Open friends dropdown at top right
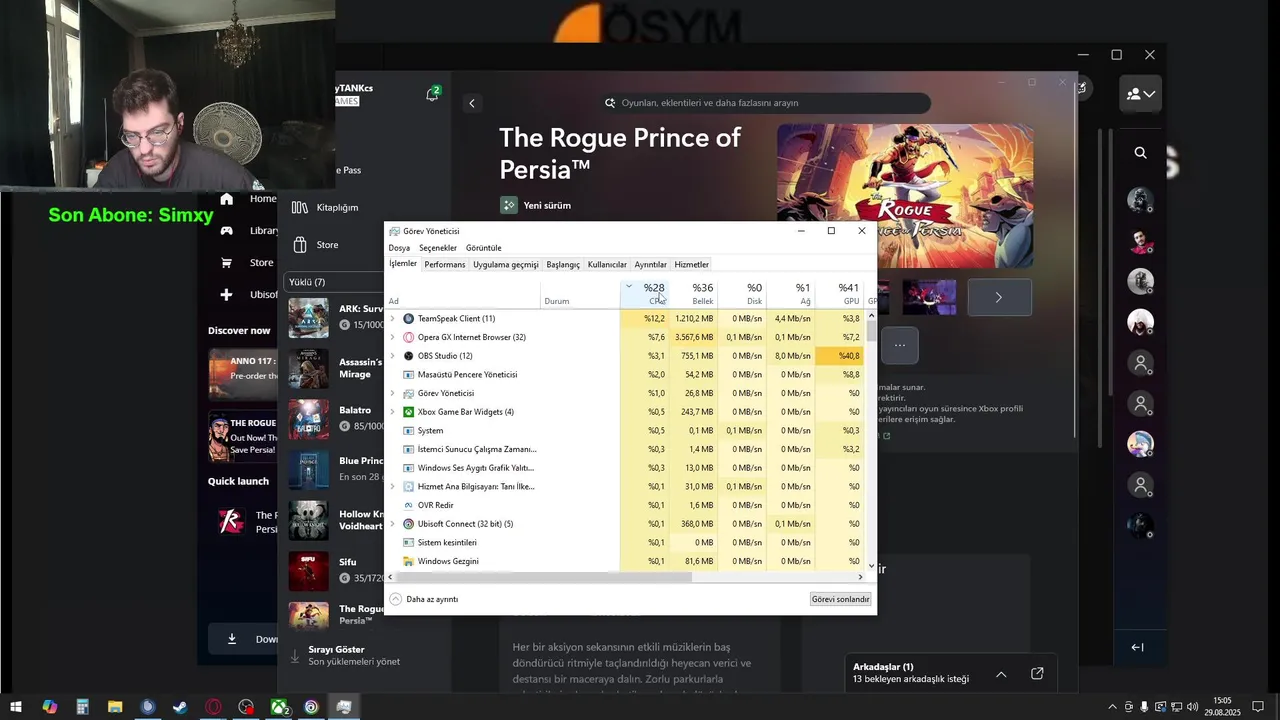Screen dimensions: 1280x720 (x=1141, y=94)
